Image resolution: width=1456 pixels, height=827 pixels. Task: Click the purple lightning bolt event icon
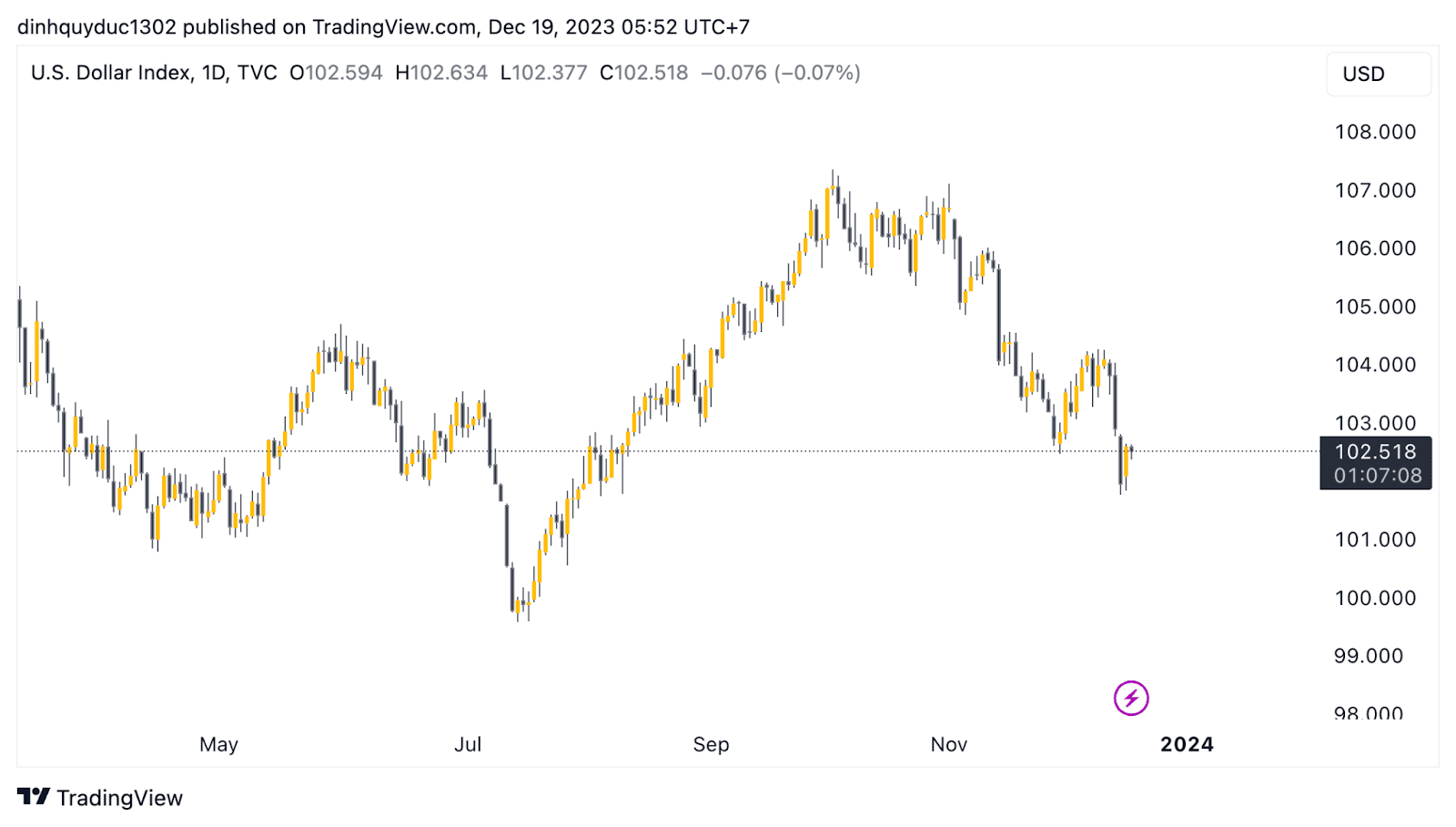1131,699
